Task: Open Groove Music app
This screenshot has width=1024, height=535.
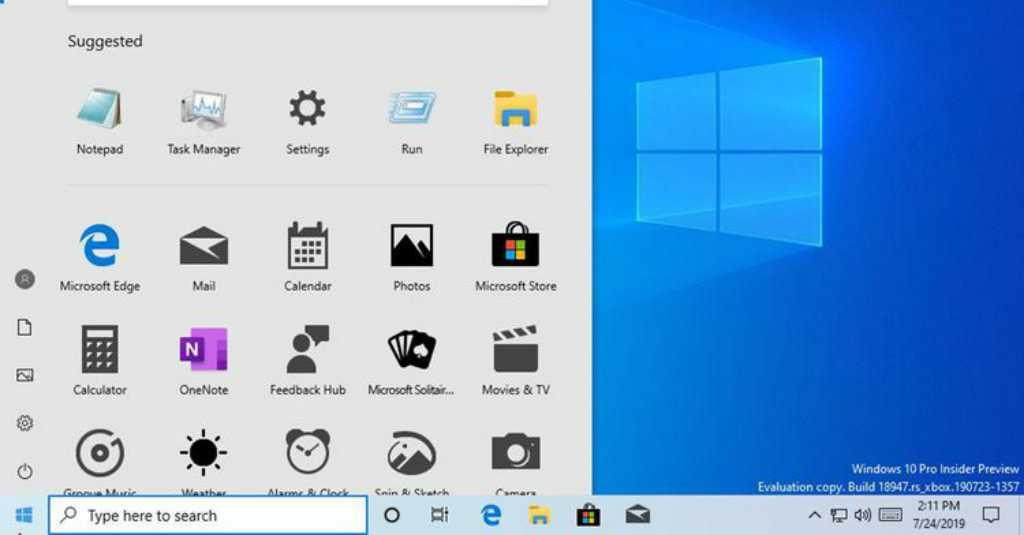Action: (x=99, y=461)
